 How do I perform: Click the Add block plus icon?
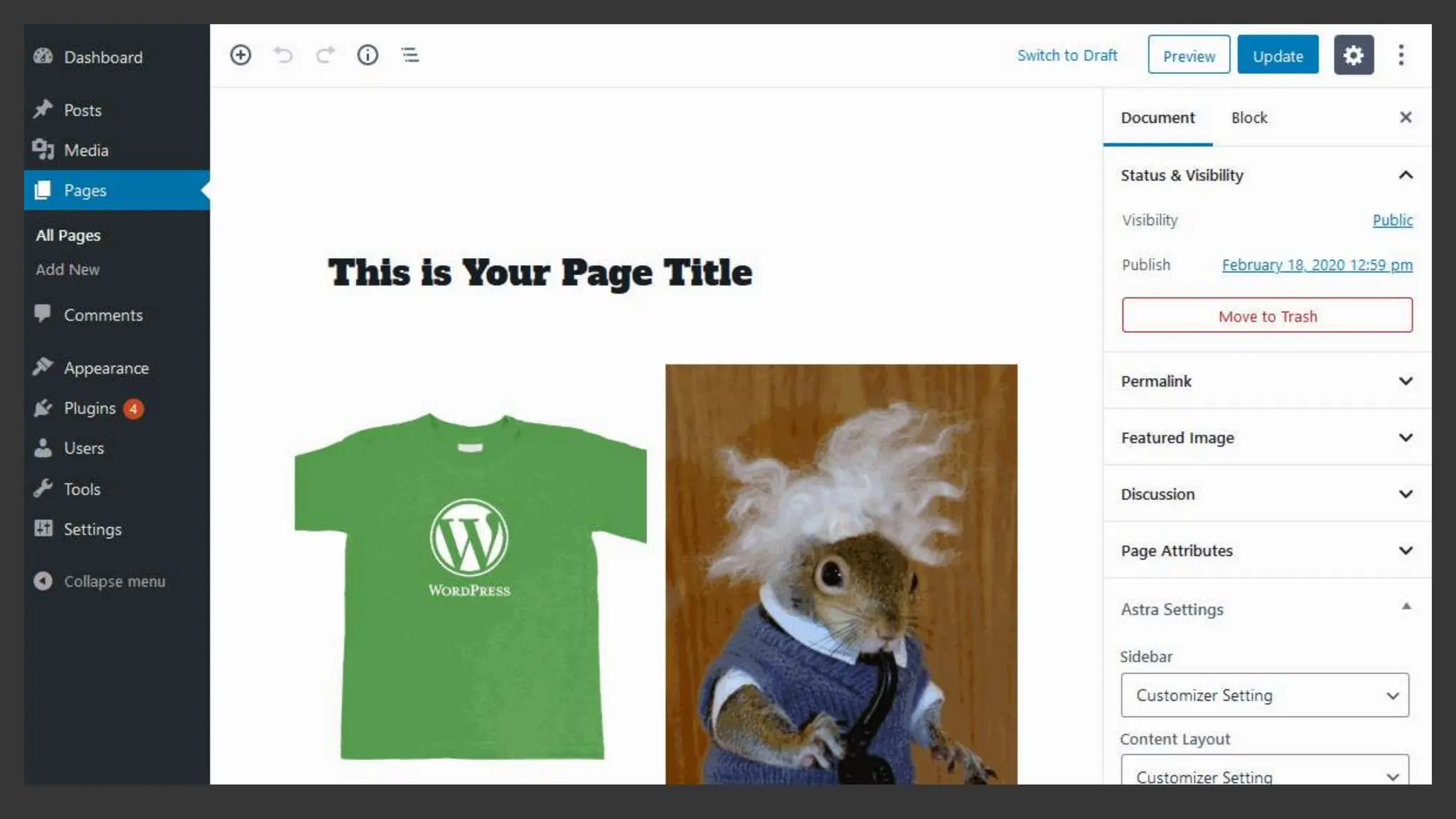pos(240,55)
